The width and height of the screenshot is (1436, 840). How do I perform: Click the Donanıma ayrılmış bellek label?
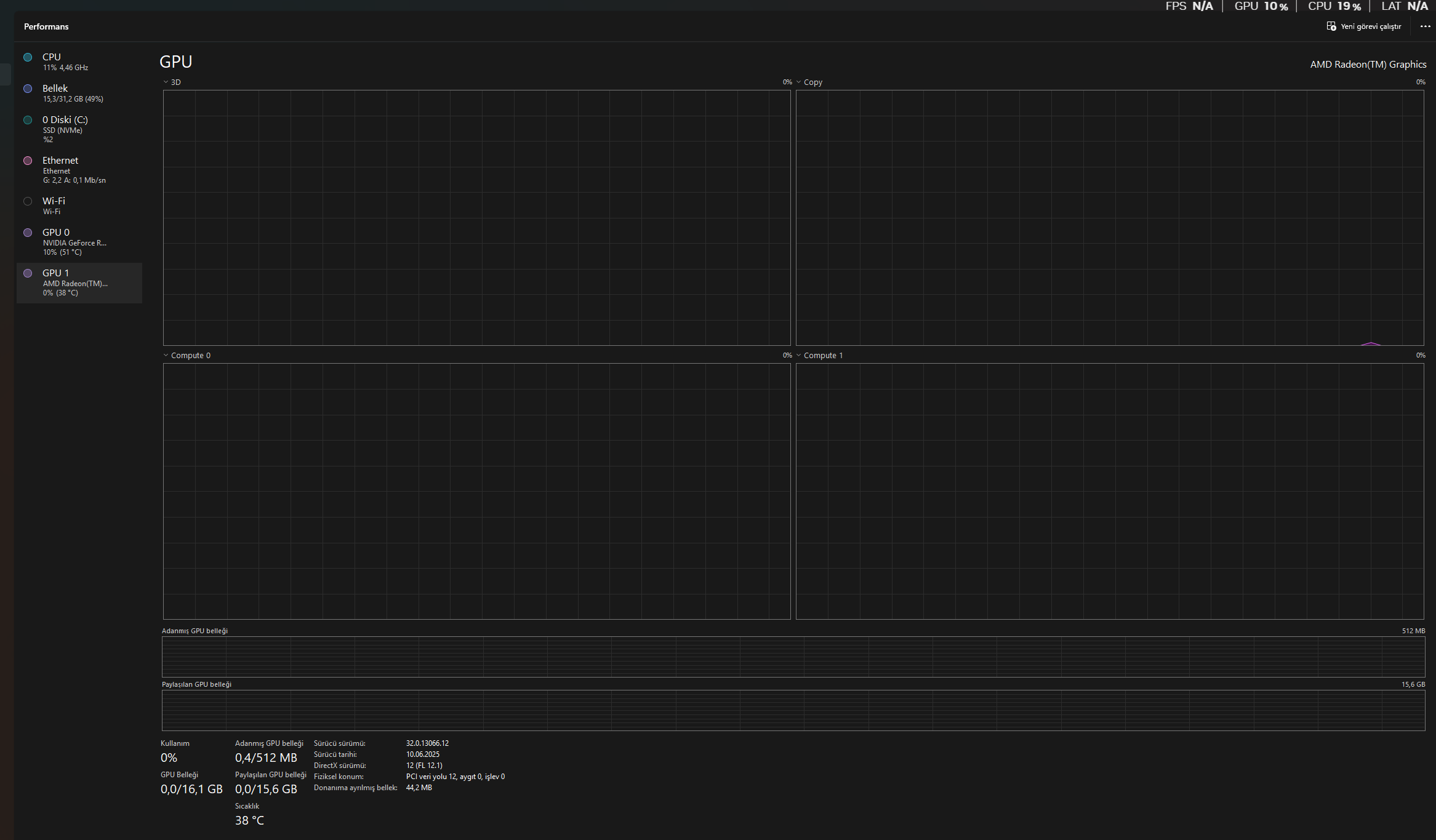[x=355, y=788]
